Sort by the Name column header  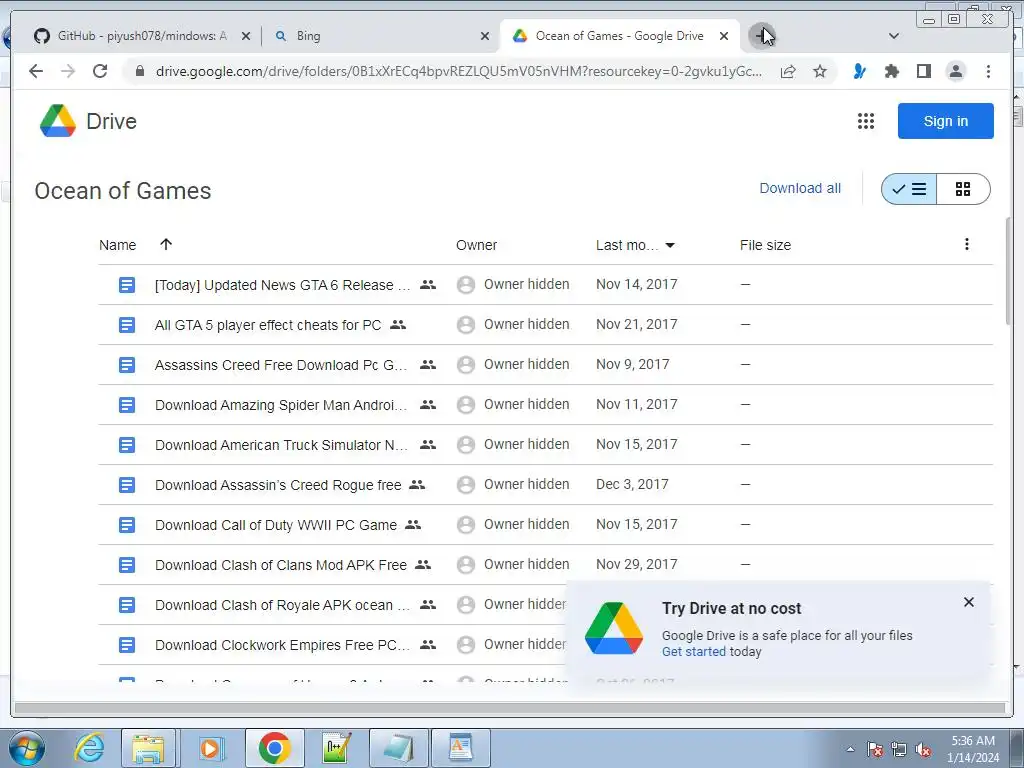coord(118,245)
